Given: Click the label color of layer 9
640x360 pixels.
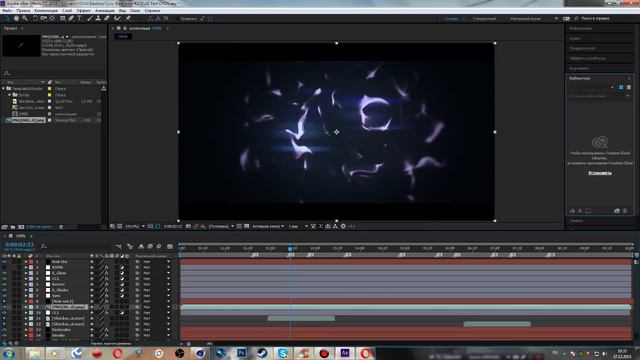Looking at the screenshot, I should click(x=31, y=307).
